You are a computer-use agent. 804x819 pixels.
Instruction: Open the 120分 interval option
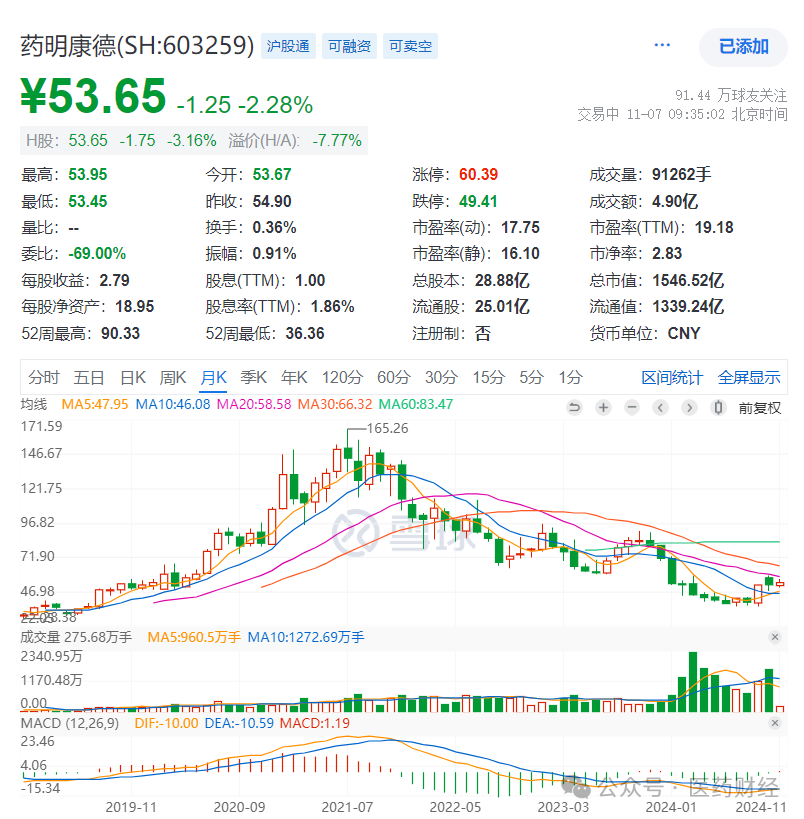click(342, 378)
